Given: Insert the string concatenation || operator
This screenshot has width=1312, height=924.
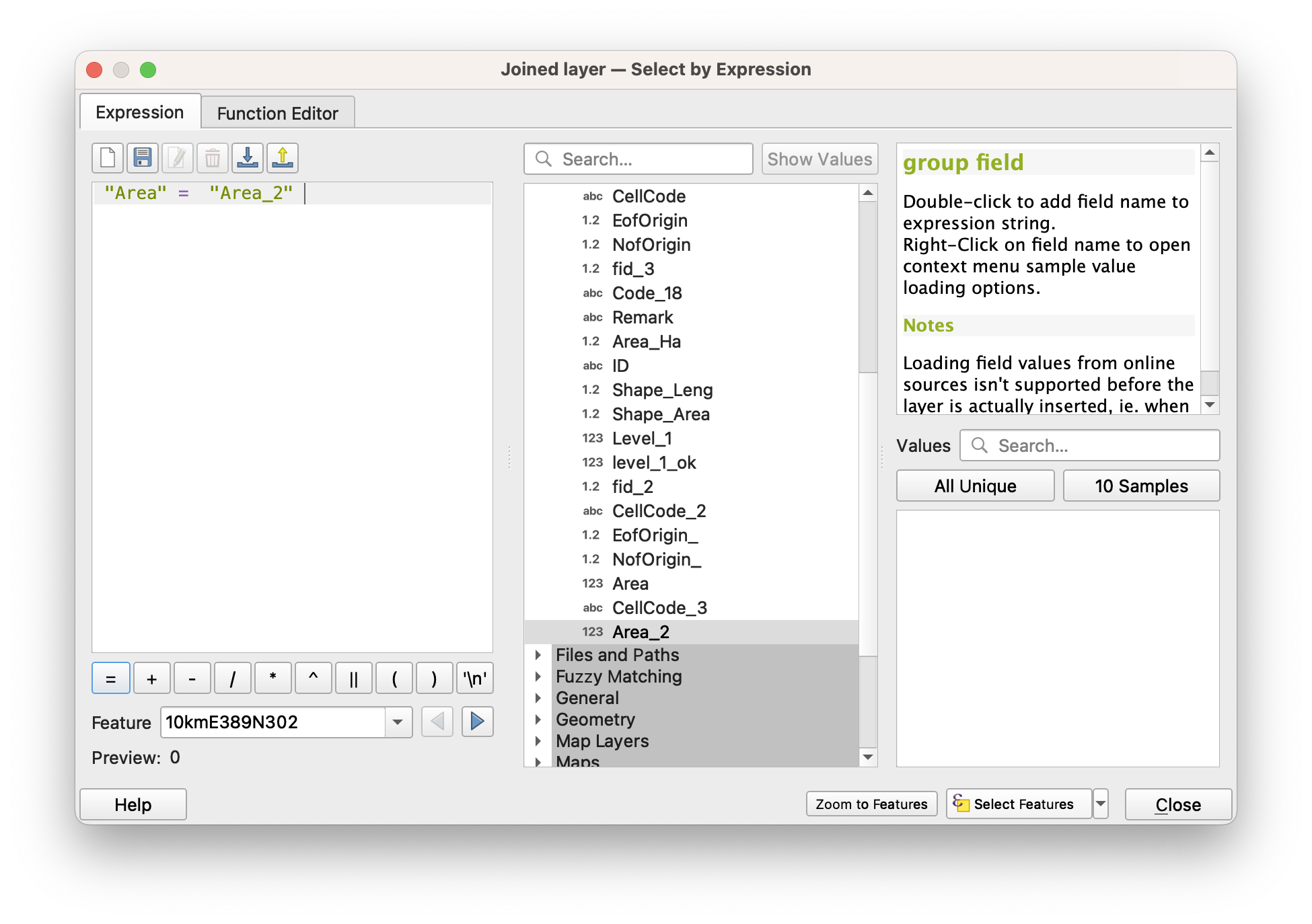Looking at the screenshot, I should click(x=353, y=679).
